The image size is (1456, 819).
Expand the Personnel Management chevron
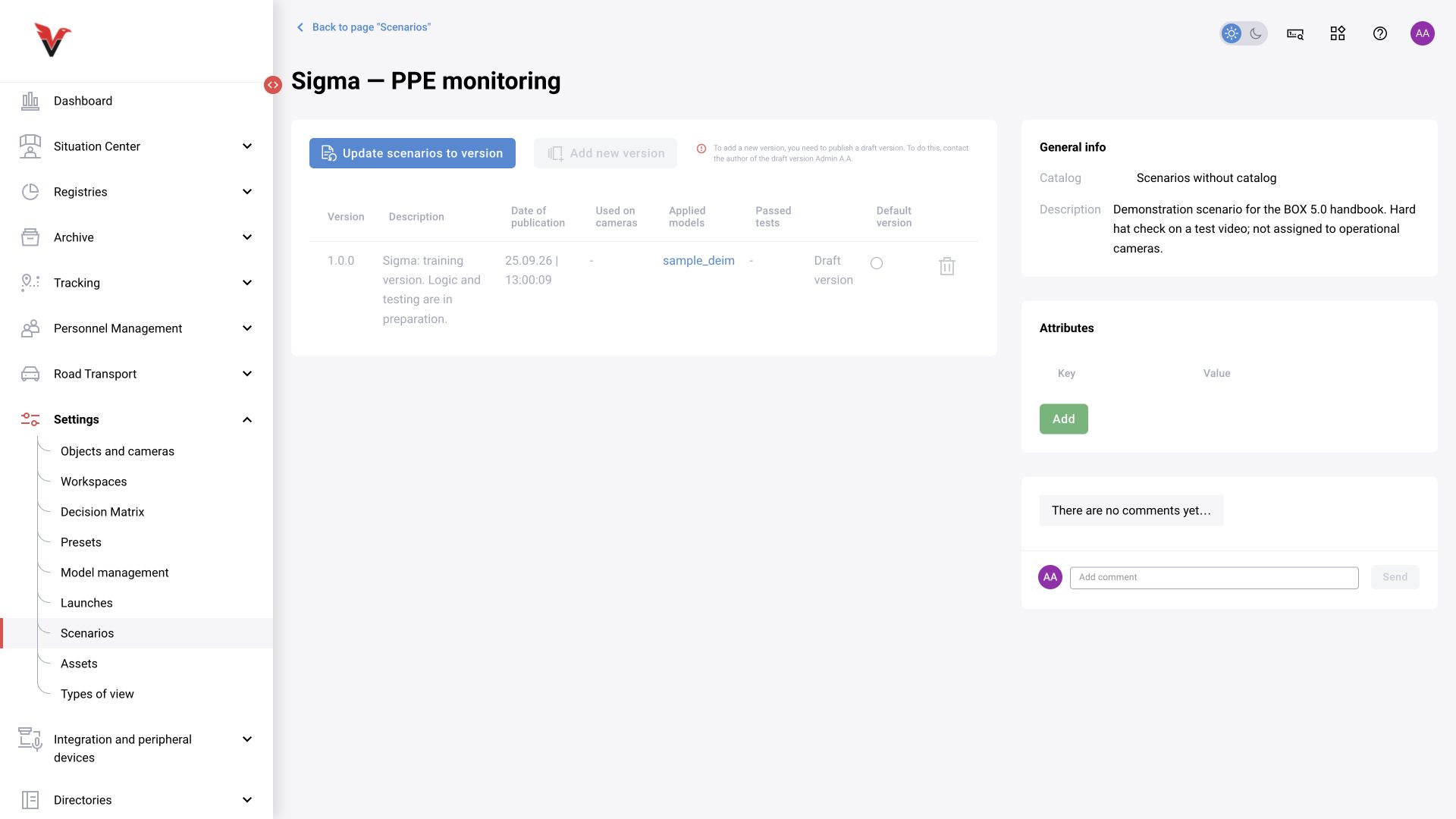click(247, 328)
